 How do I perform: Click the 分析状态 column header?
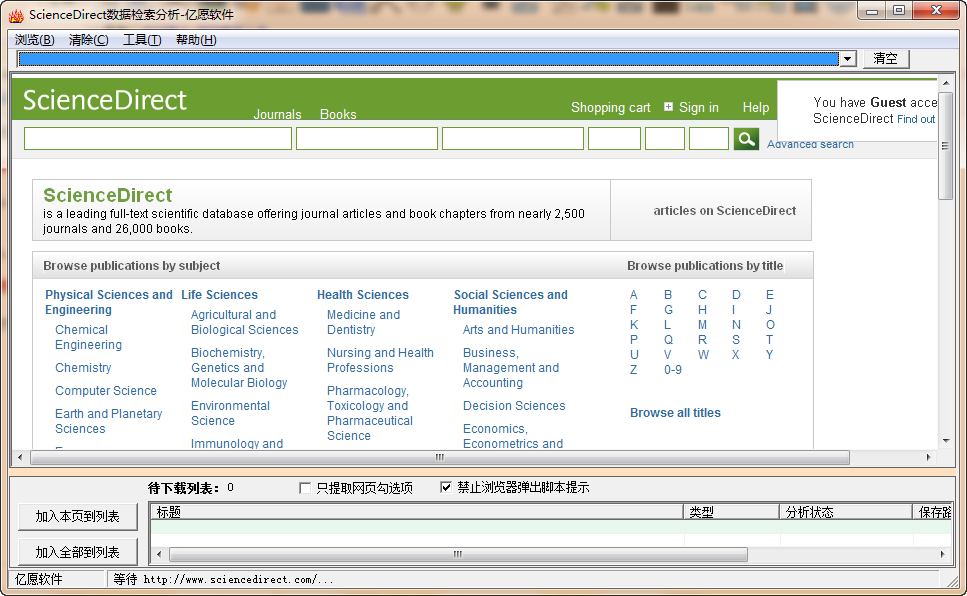846,511
